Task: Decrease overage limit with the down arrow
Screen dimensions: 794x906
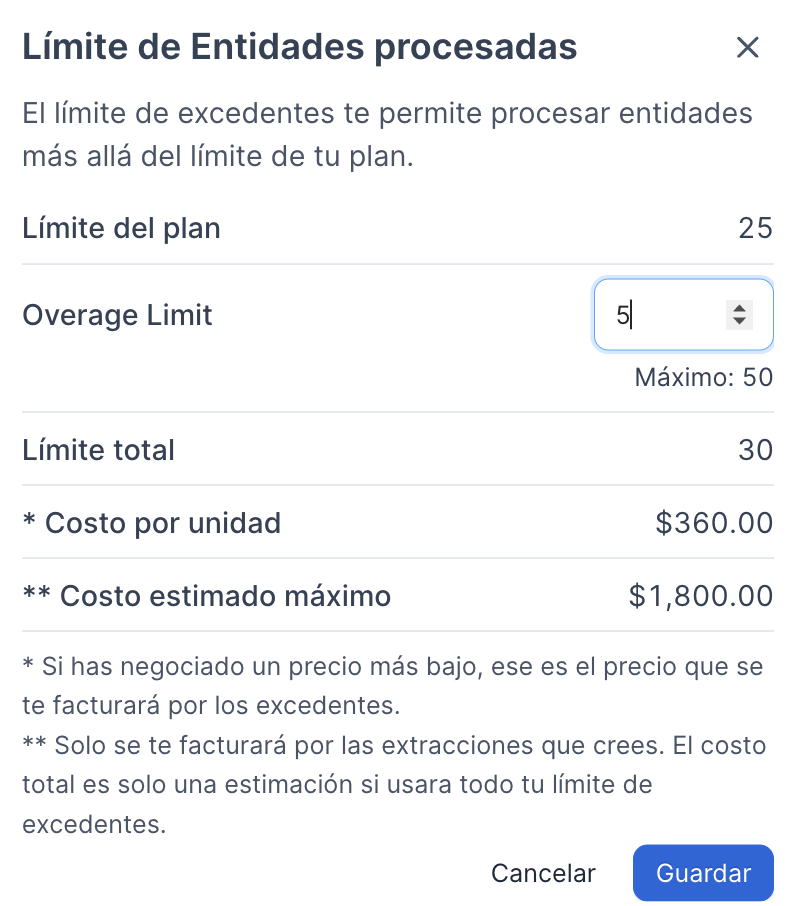Action: tap(739, 322)
